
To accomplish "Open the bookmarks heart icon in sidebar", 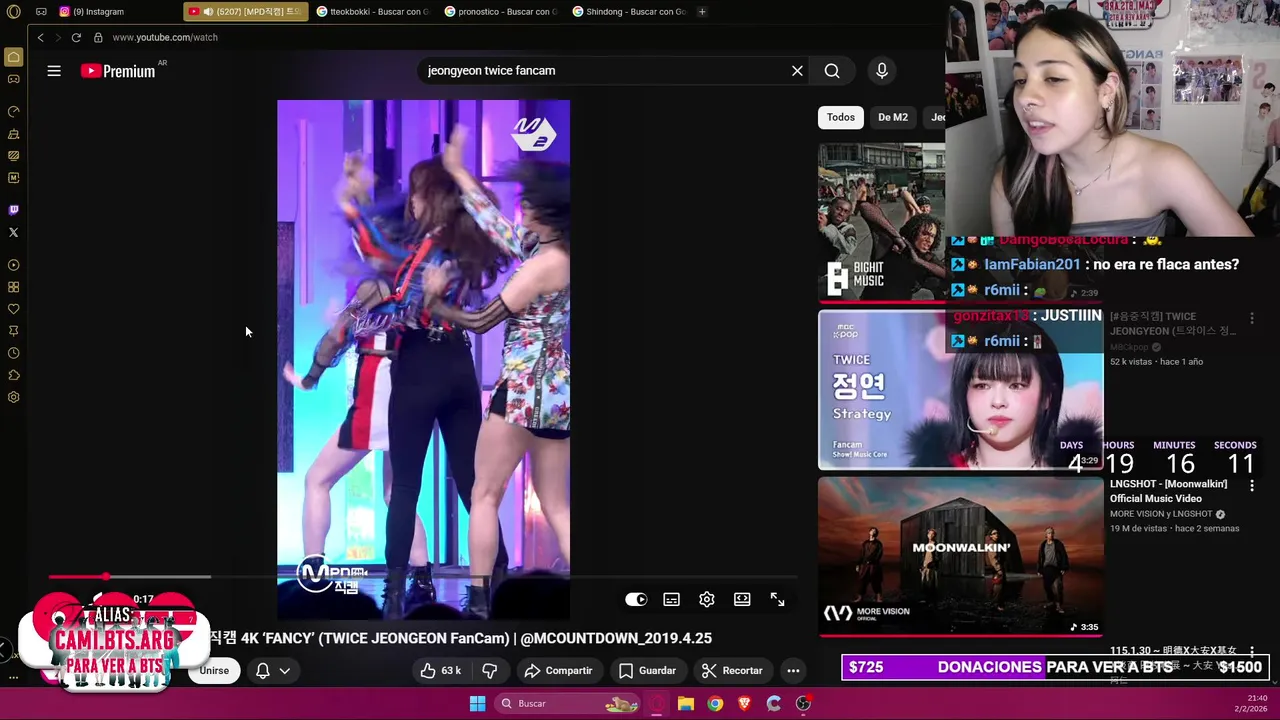I will pos(13,309).
